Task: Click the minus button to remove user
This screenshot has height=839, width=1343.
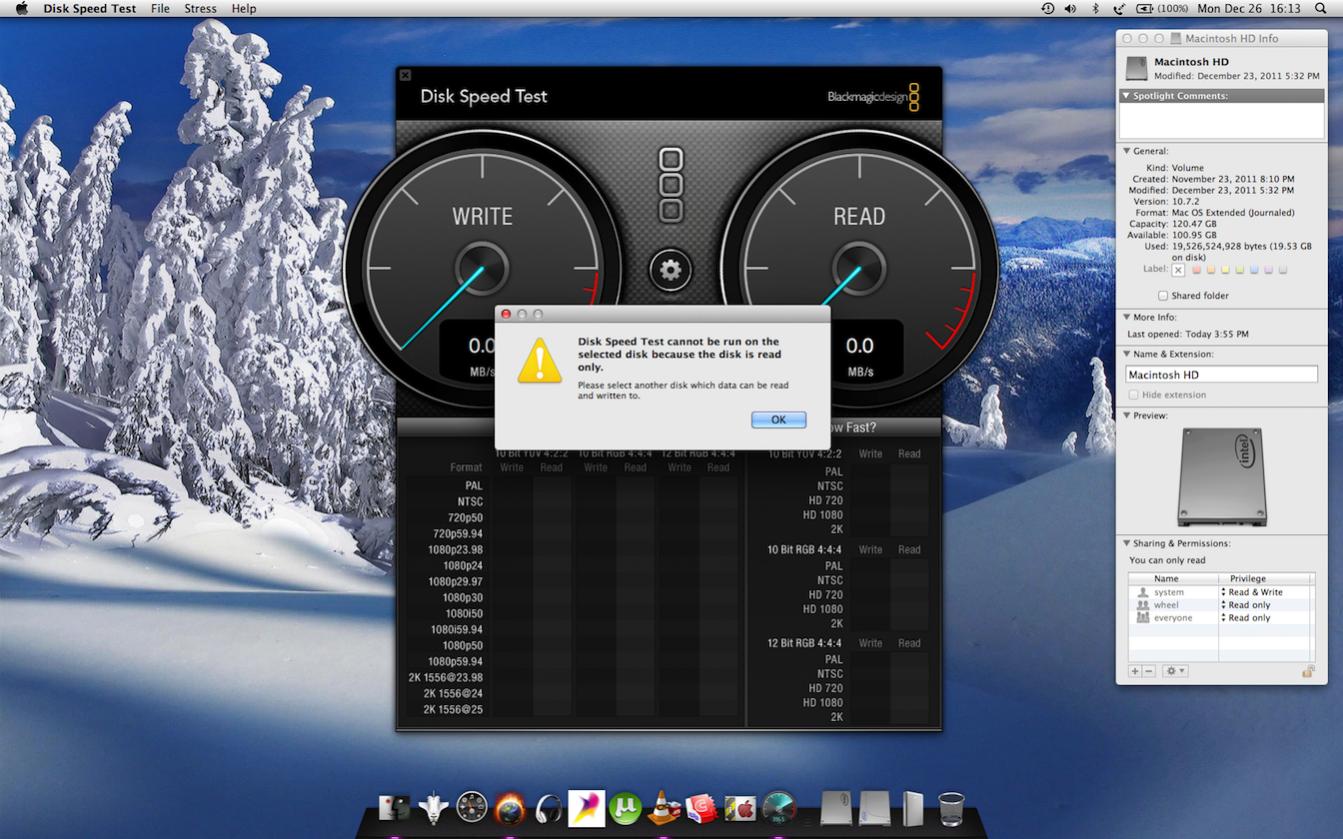Action: point(1149,671)
